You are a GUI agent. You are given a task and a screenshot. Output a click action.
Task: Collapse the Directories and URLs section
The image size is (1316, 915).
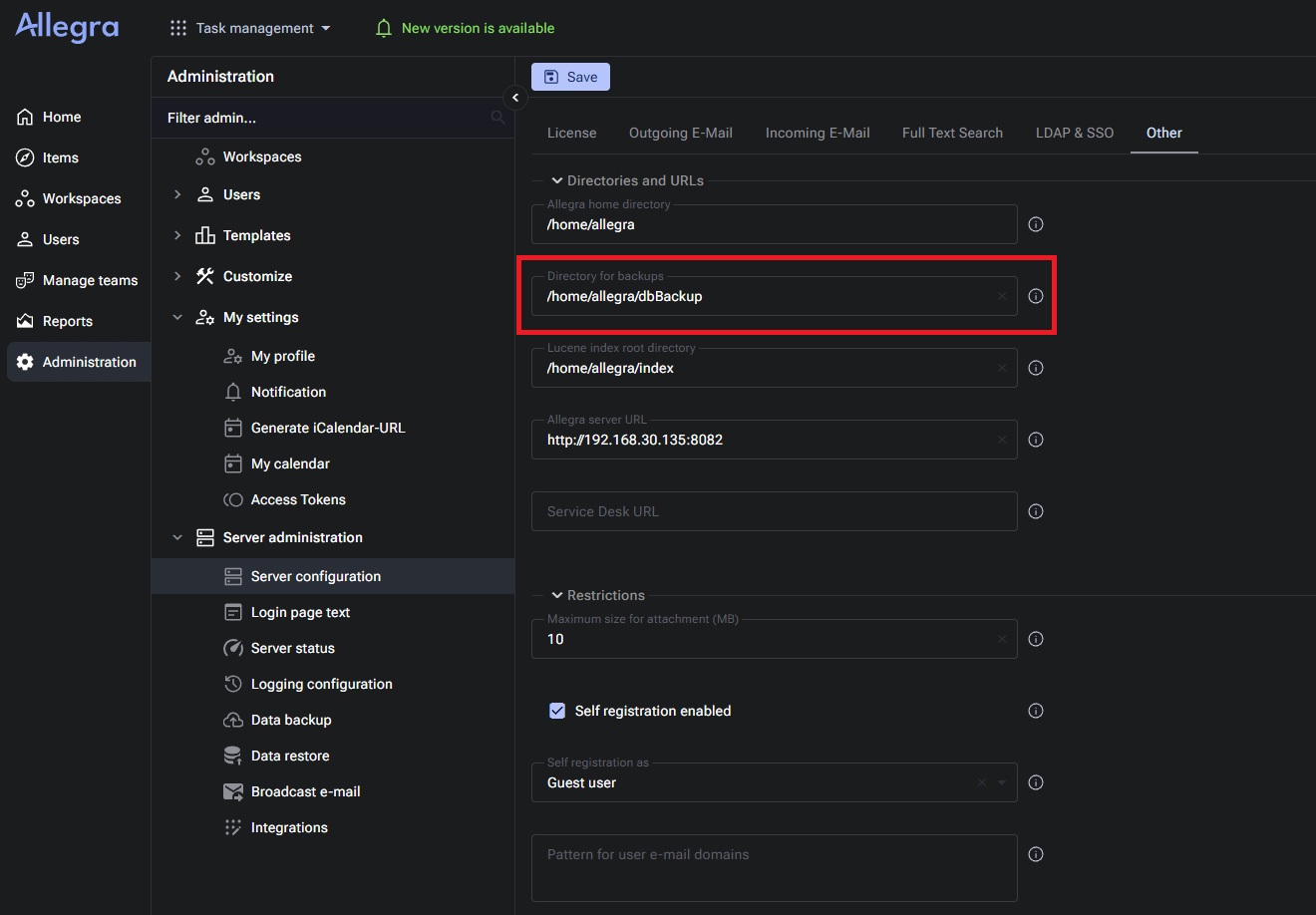point(557,180)
